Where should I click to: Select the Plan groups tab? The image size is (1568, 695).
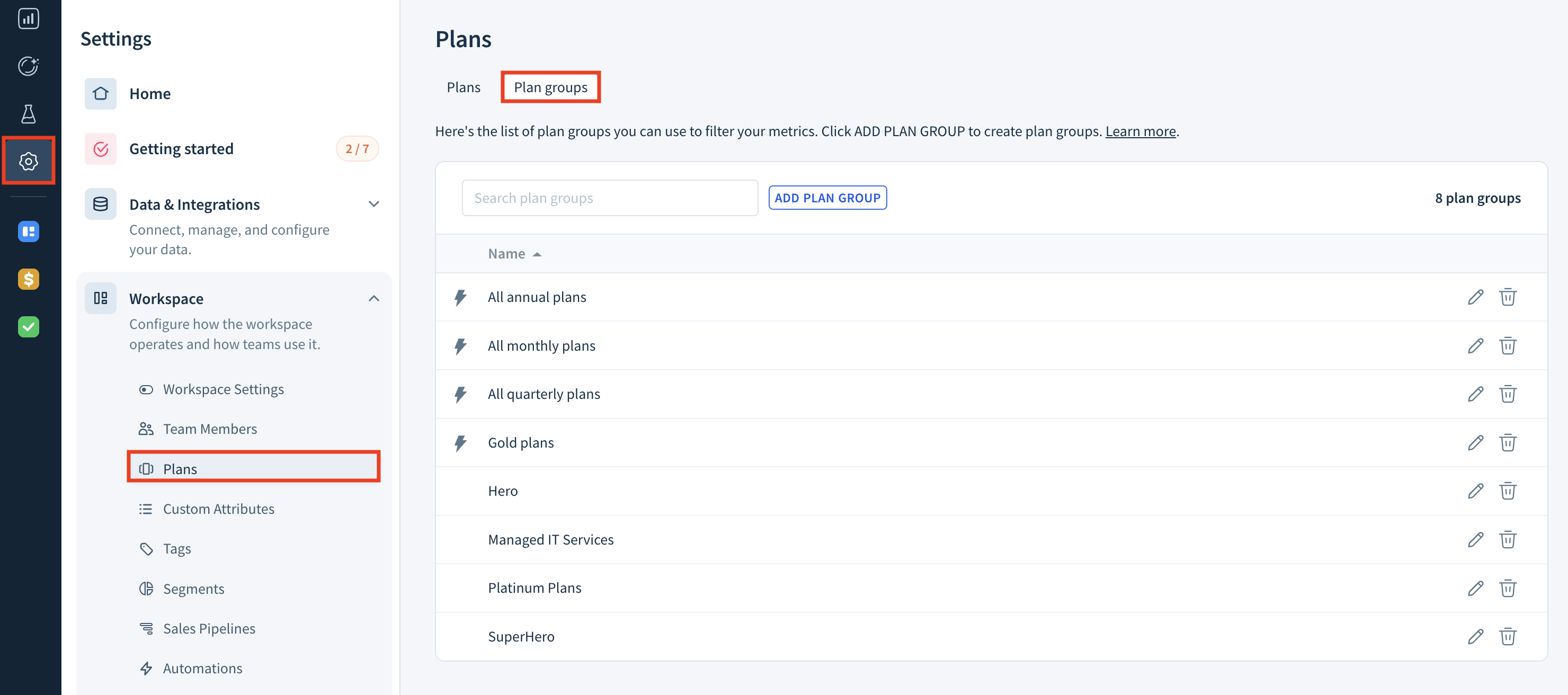550,87
